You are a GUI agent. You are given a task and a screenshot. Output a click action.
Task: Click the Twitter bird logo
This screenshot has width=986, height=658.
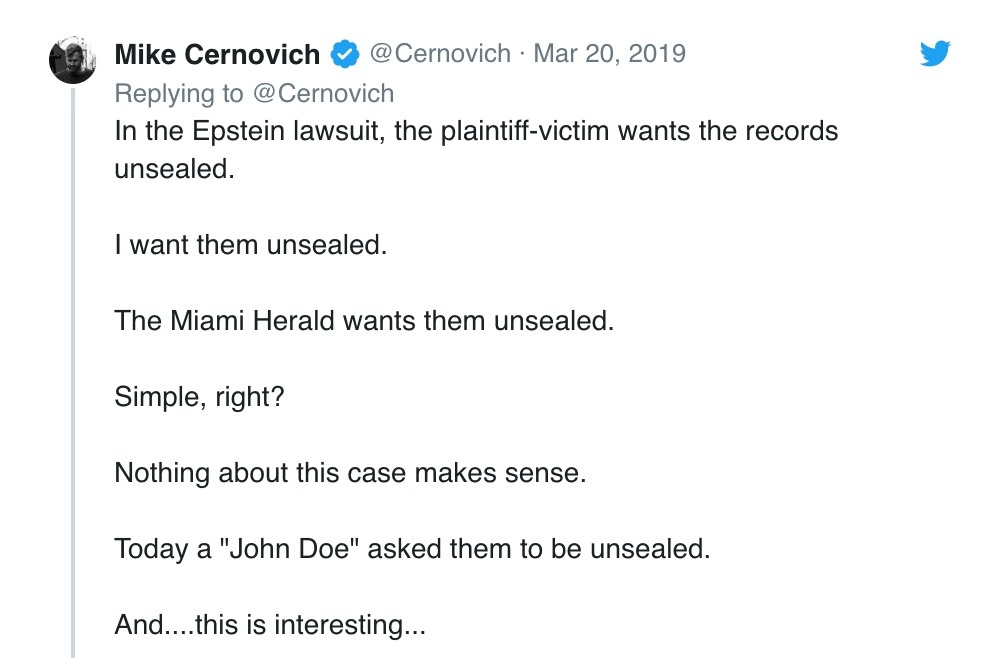click(935, 53)
